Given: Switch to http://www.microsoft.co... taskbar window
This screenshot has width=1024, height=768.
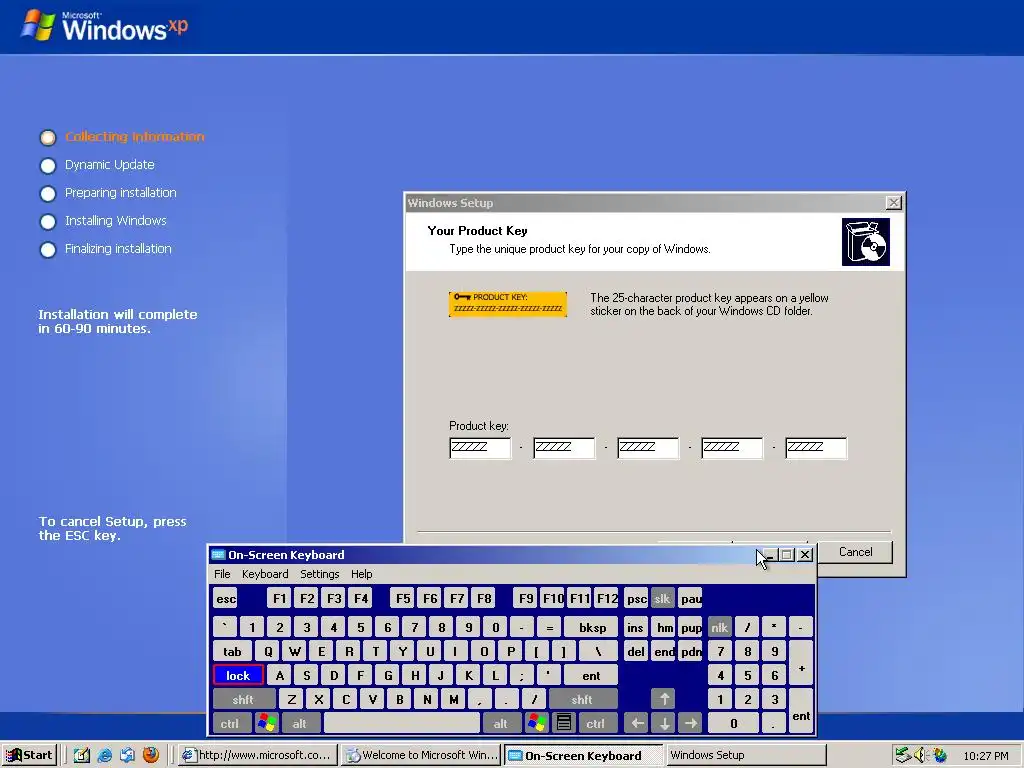Looking at the screenshot, I should point(259,755).
